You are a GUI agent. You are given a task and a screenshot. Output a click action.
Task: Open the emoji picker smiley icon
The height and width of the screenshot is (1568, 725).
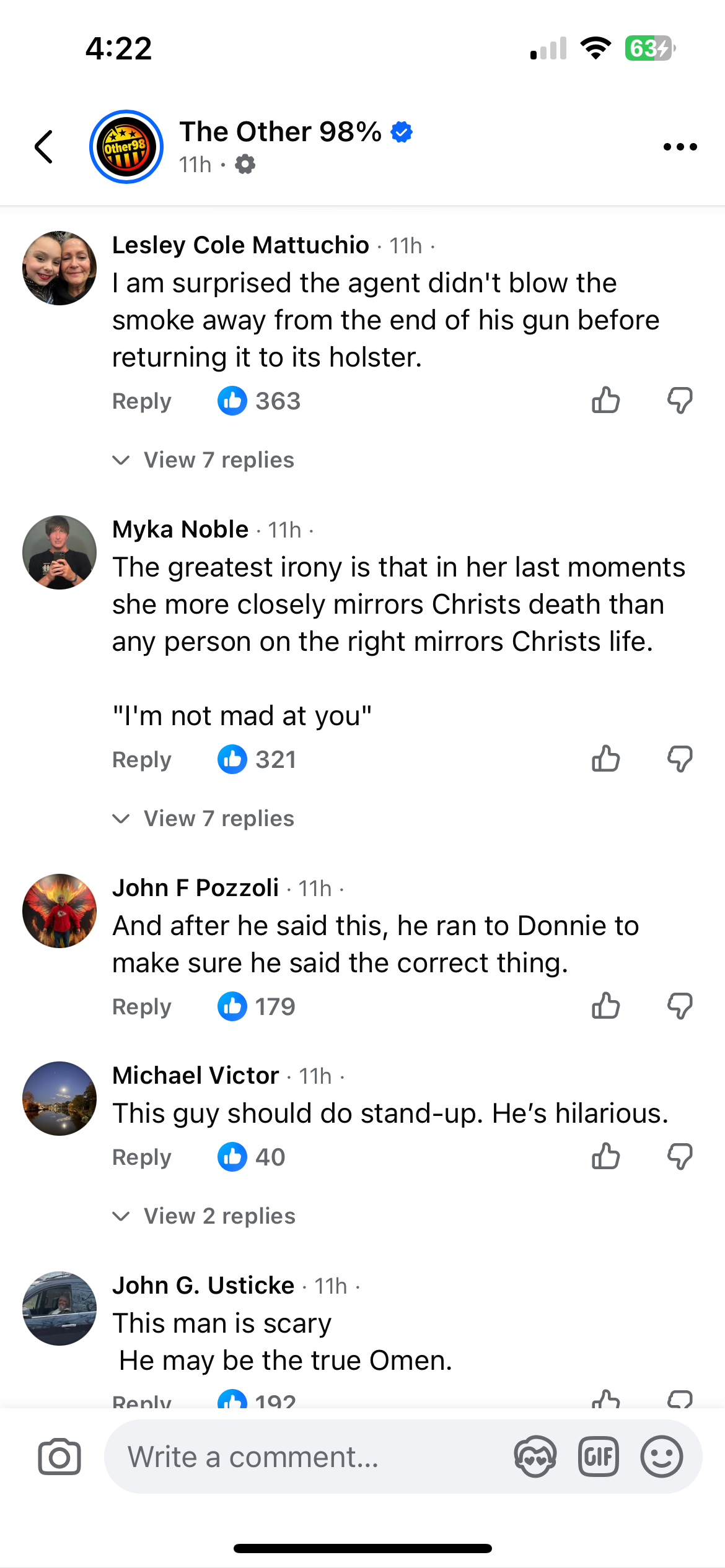661,1457
